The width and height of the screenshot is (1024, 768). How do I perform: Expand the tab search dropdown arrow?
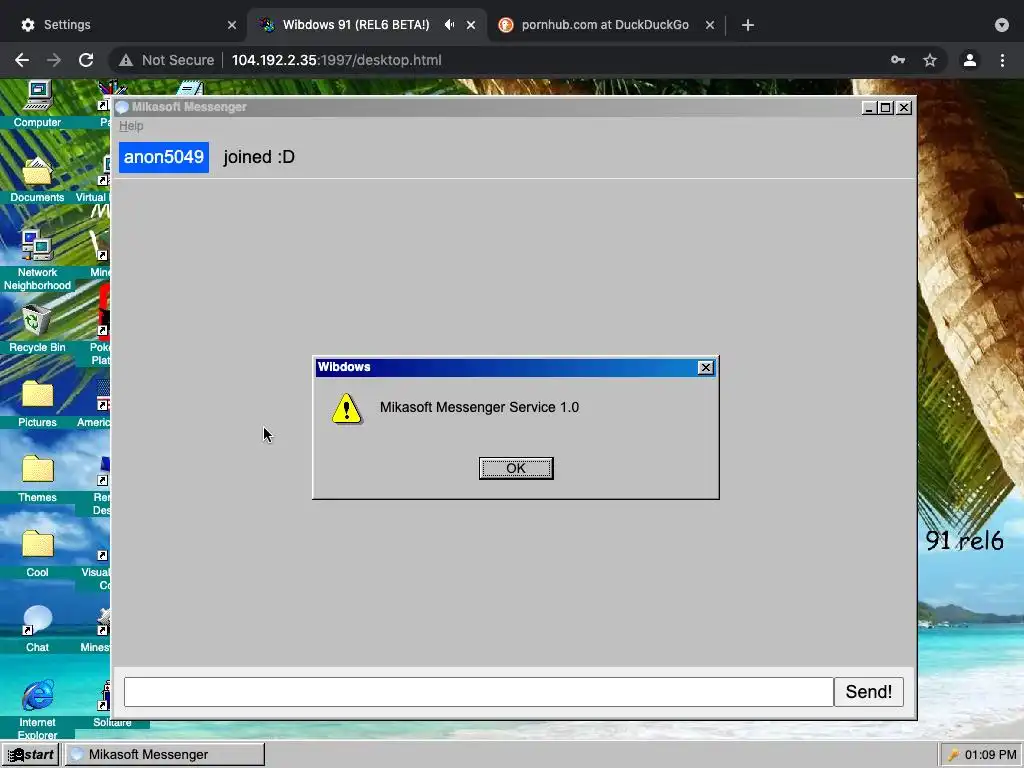coord(1002,25)
